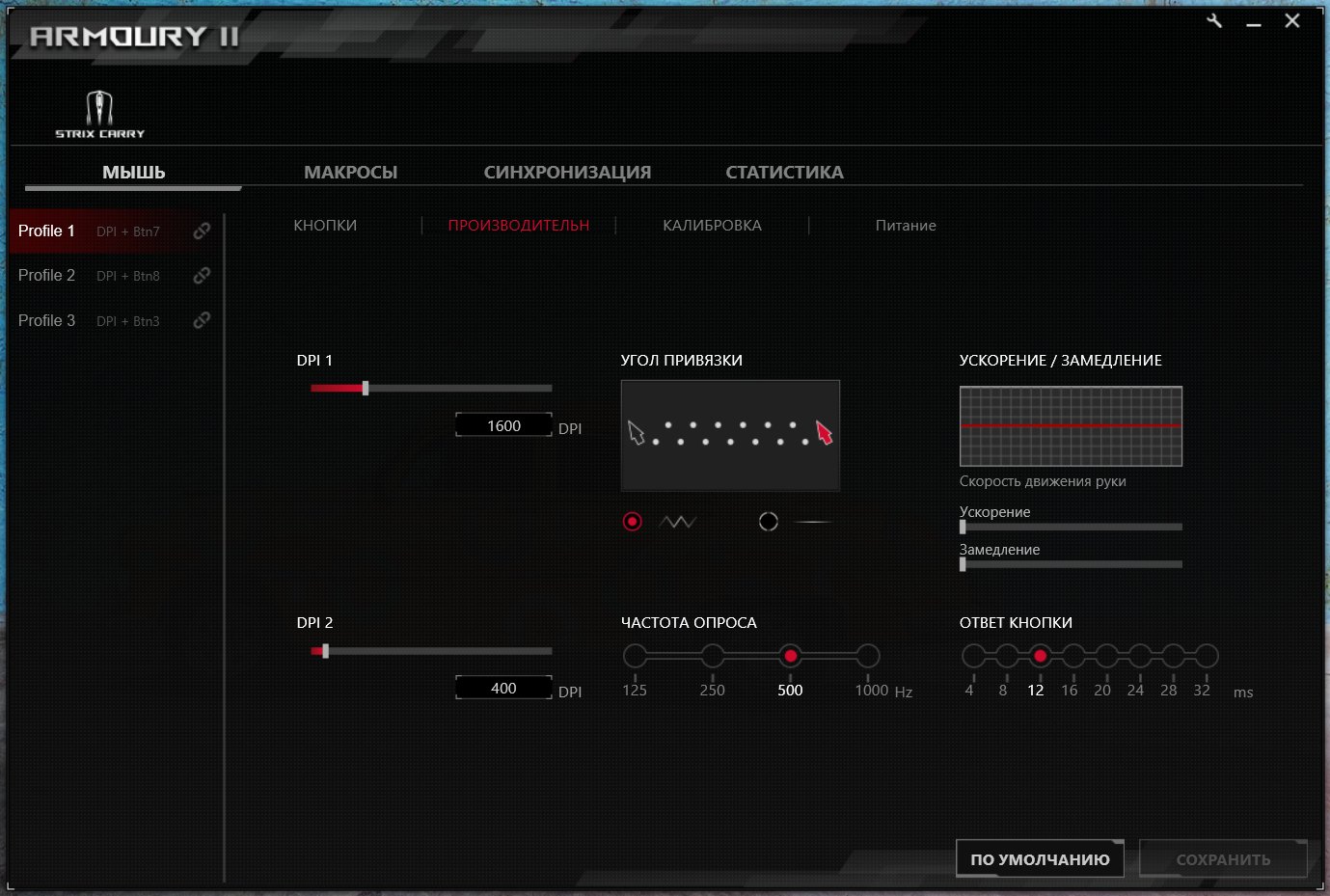Select the Strix Carry mouse device icon
1330x896 pixels.
click(x=99, y=115)
